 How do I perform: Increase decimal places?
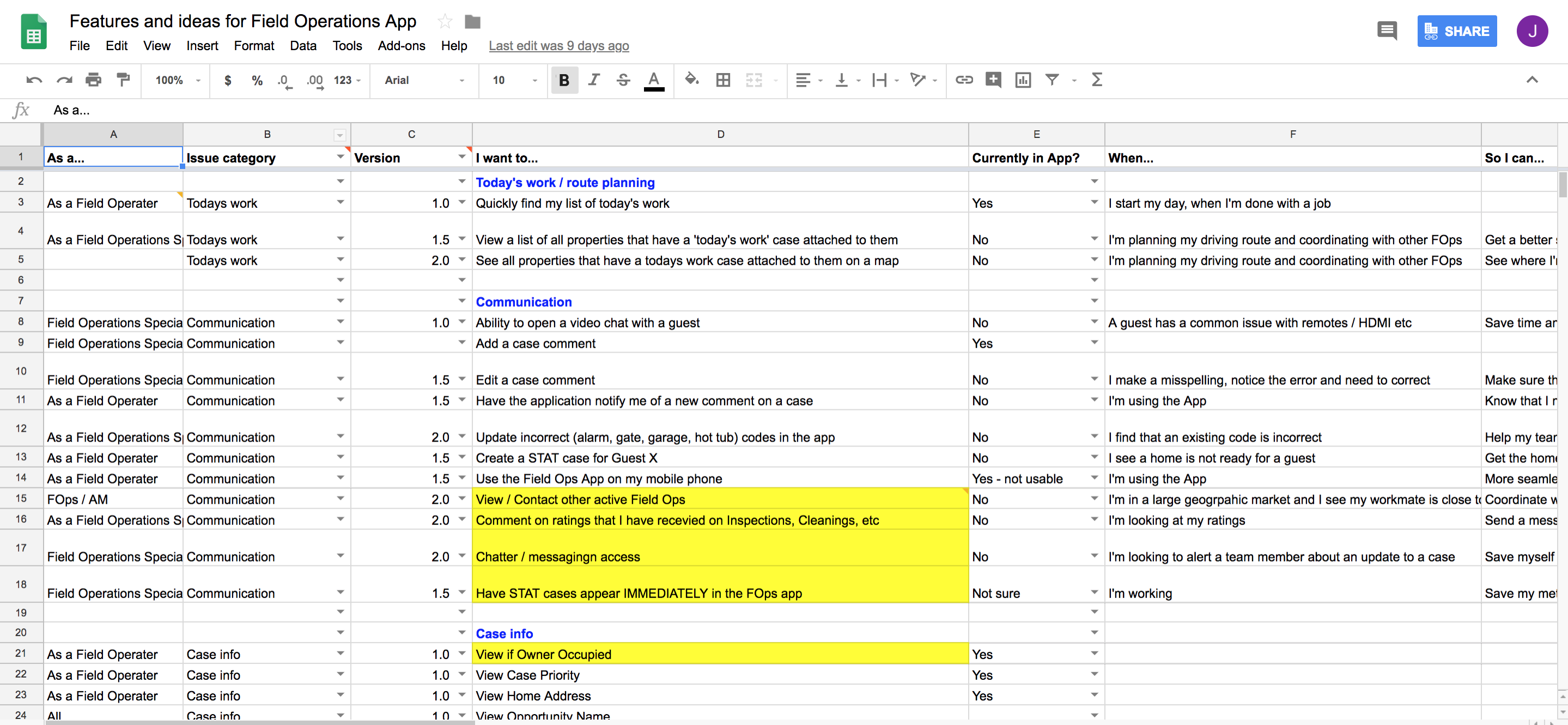[x=315, y=81]
